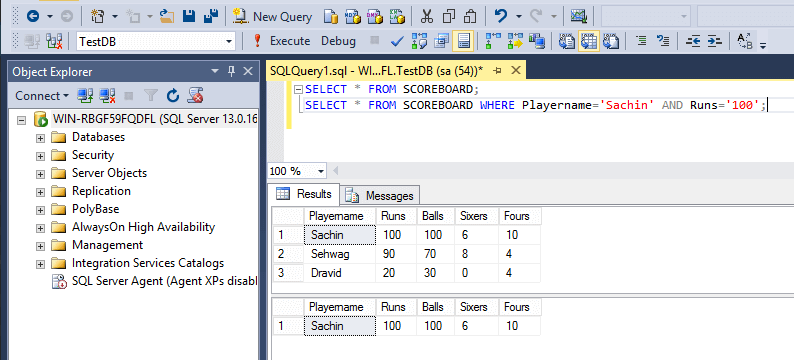Select the PolyBase tree item
The height and width of the screenshot is (360, 794).
click(x=95, y=209)
